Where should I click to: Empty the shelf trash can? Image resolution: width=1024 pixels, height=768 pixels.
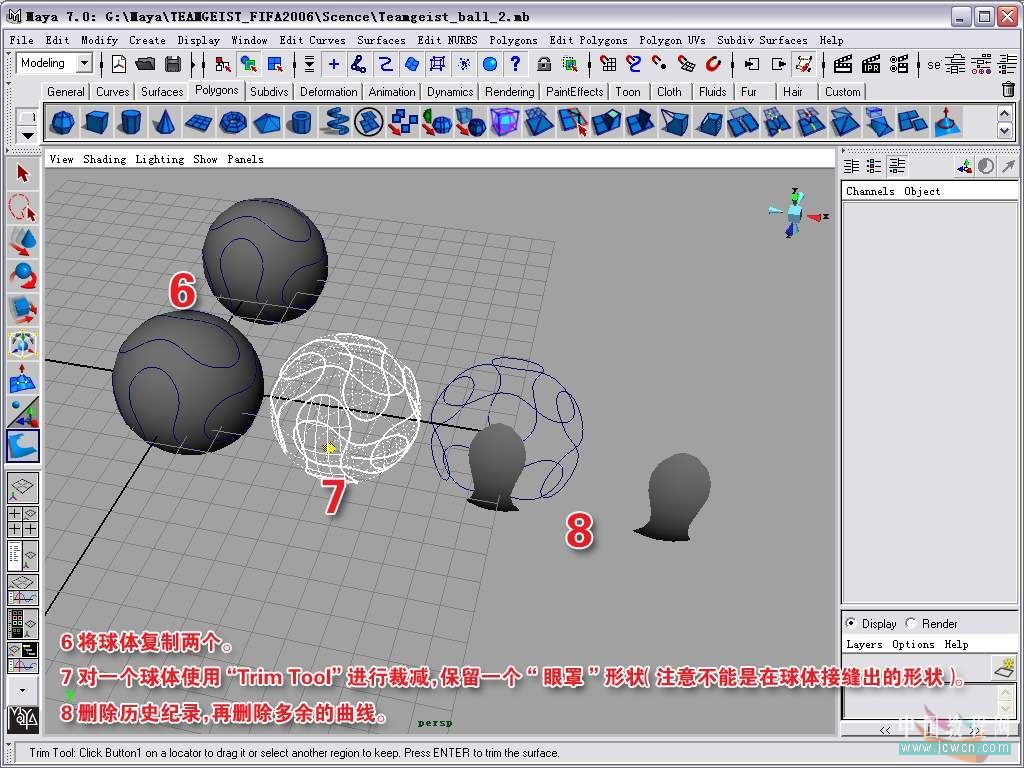1008,89
